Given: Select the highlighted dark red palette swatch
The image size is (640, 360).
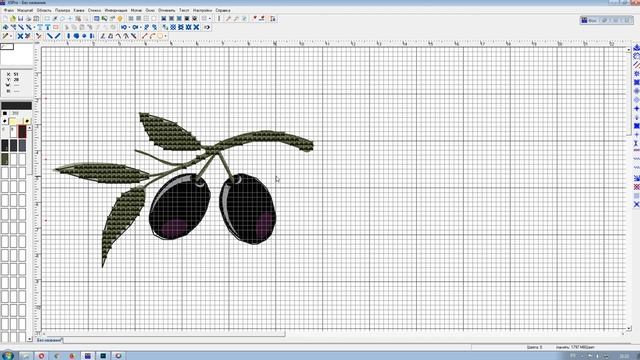Looking at the screenshot, I should pos(22,131).
